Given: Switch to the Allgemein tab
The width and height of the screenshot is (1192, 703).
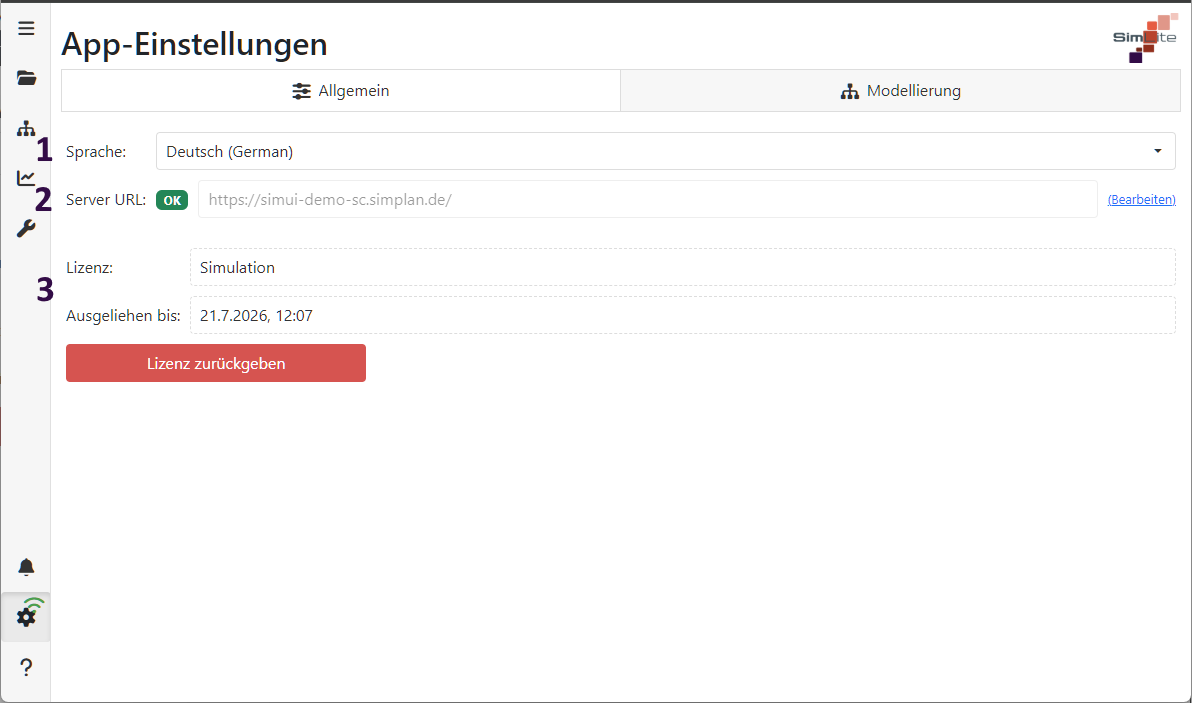Looking at the screenshot, I should click(341, 91).
